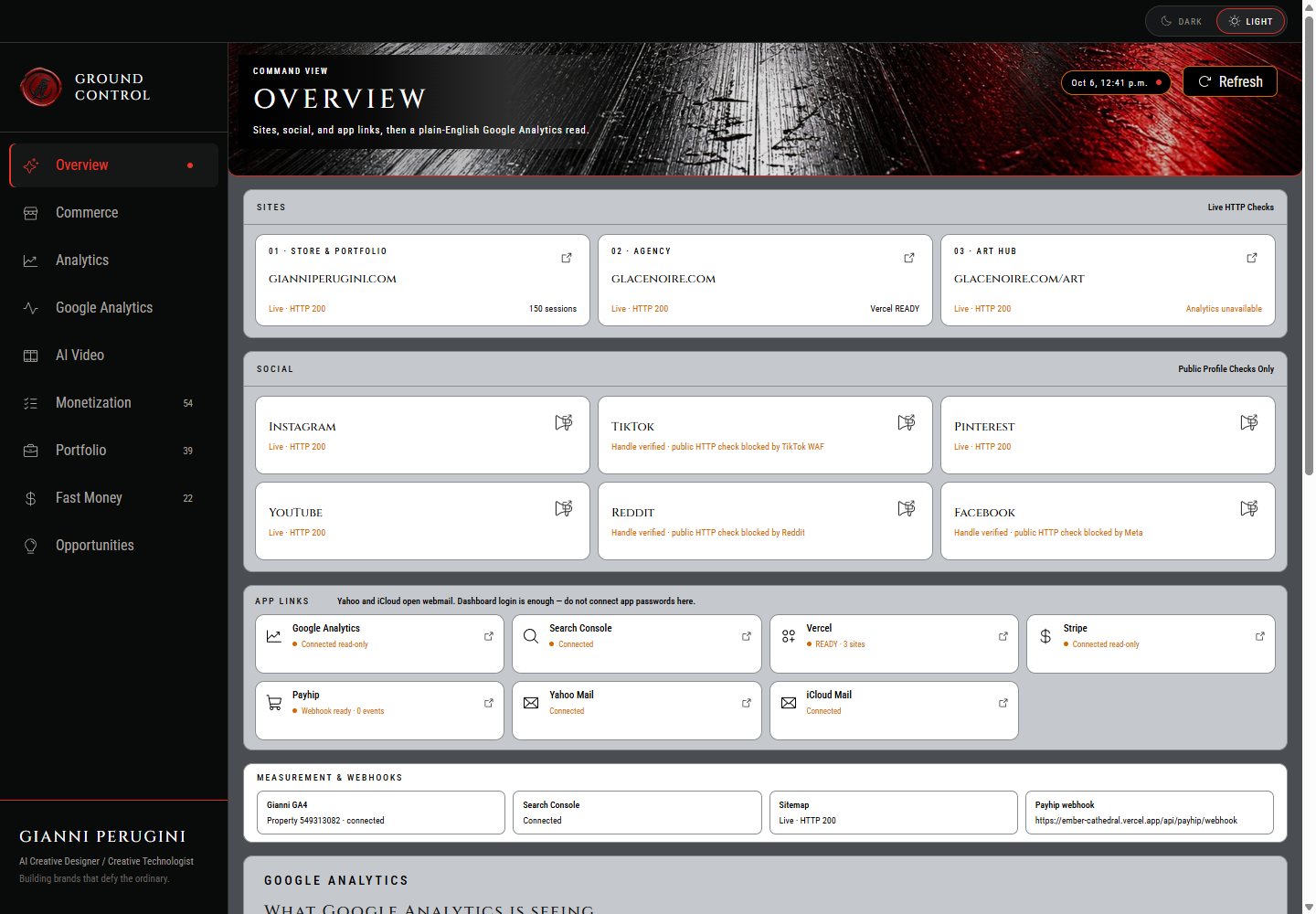
Task: Click the AI Video film icon
Action: (31, 356)
